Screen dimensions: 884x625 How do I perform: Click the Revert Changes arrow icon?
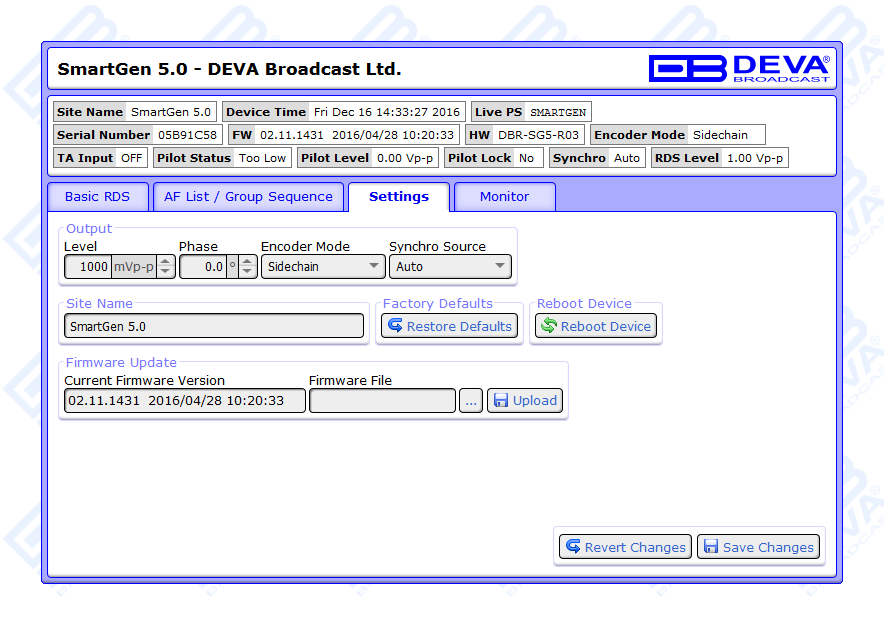[x=573, y=547]
